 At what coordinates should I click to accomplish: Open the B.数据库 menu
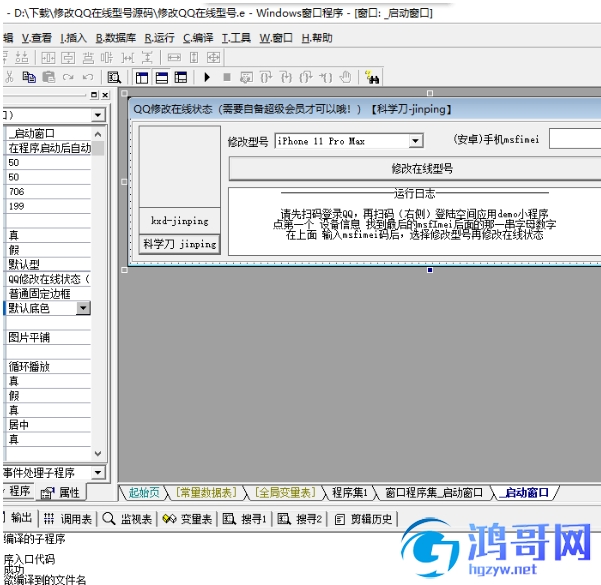pyautogui.click(x=115, y=38)
